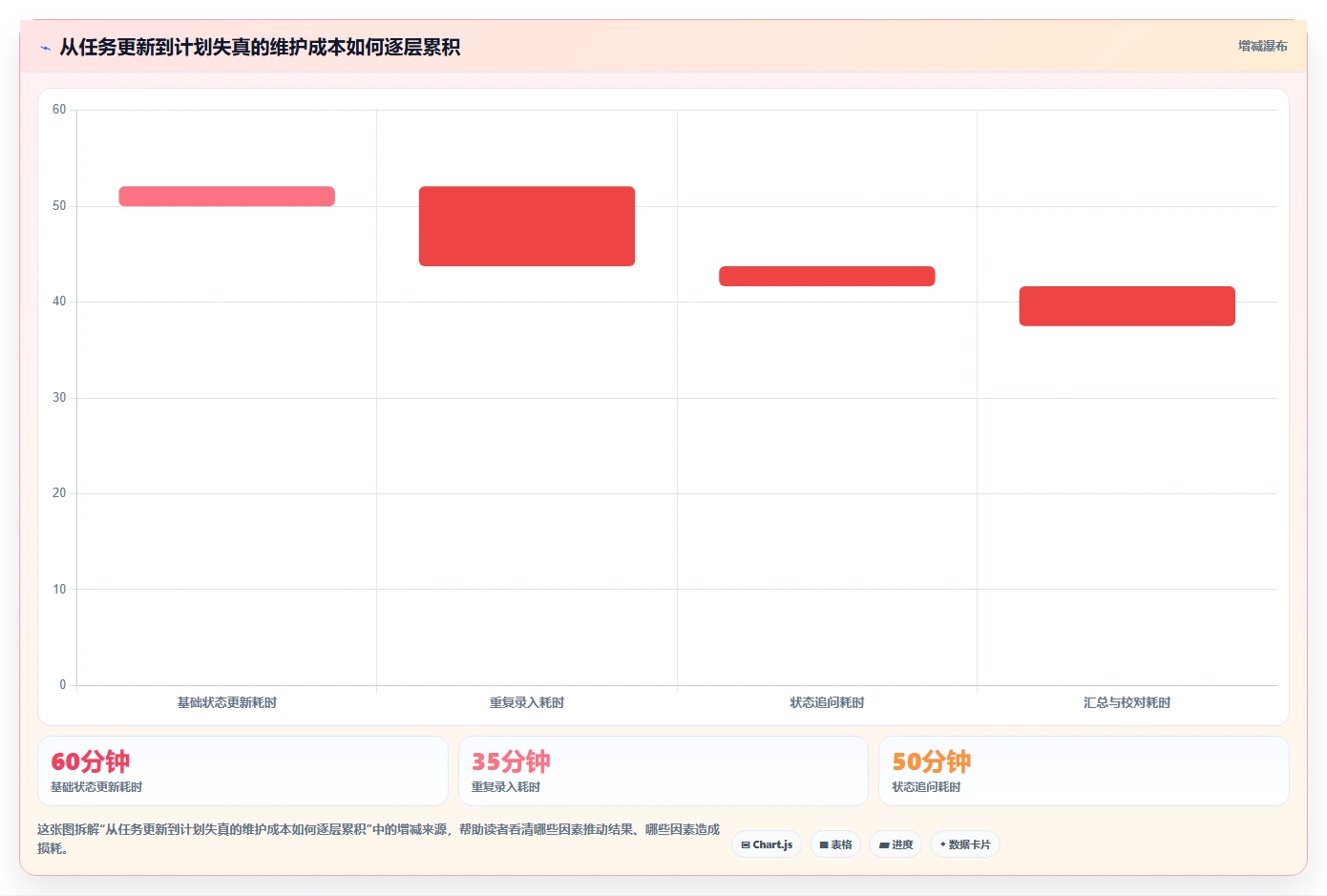Click the y-axis value 20
The image size is (1327, 896).
click(x=59, y=493)
